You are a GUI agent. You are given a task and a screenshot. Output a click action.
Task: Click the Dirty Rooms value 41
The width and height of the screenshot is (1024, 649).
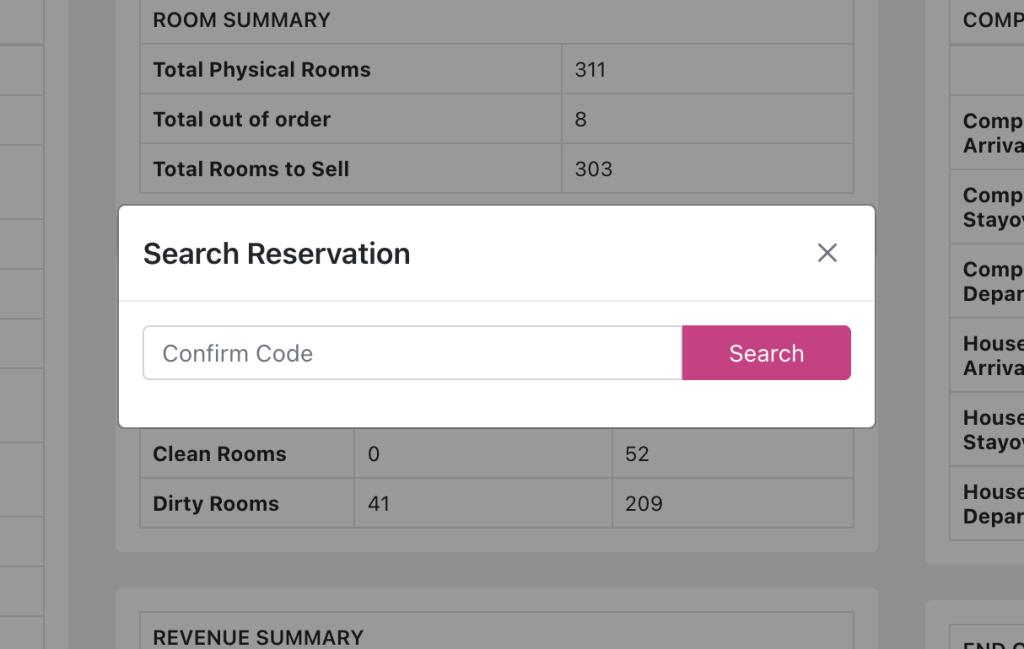pyautogui.click(x=378, y=504)
